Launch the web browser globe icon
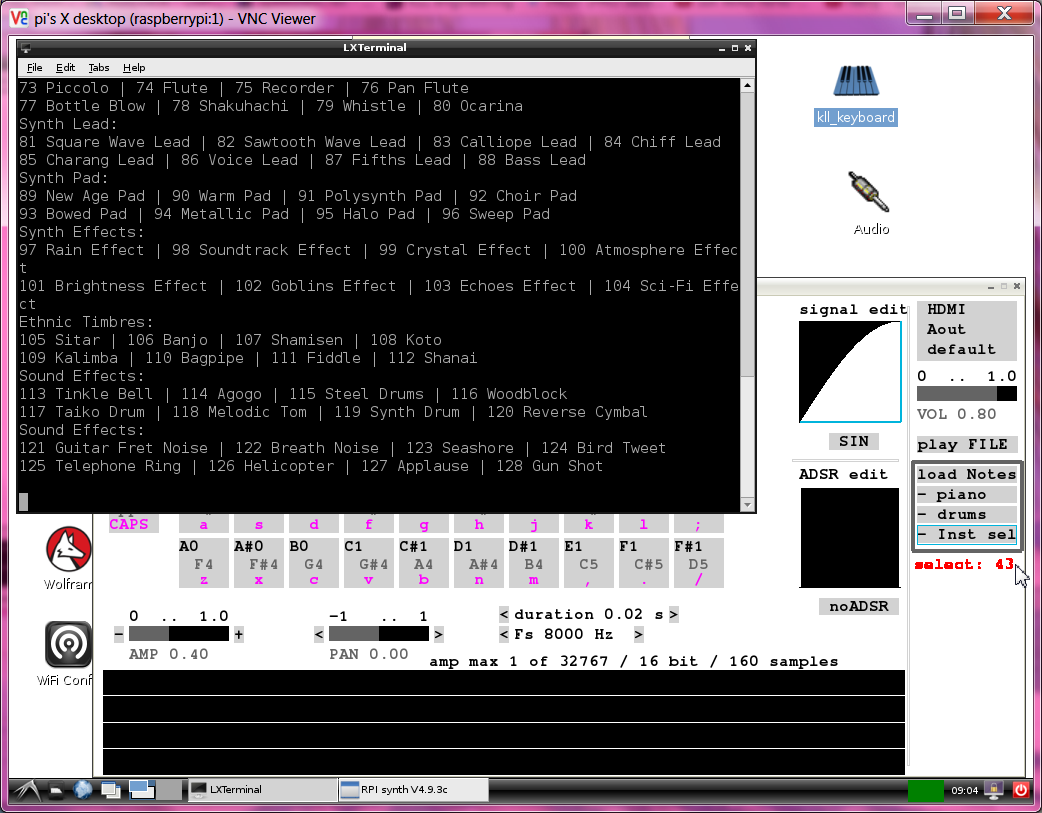Screen dimensions: 1042x813 (x=82, y=790)
